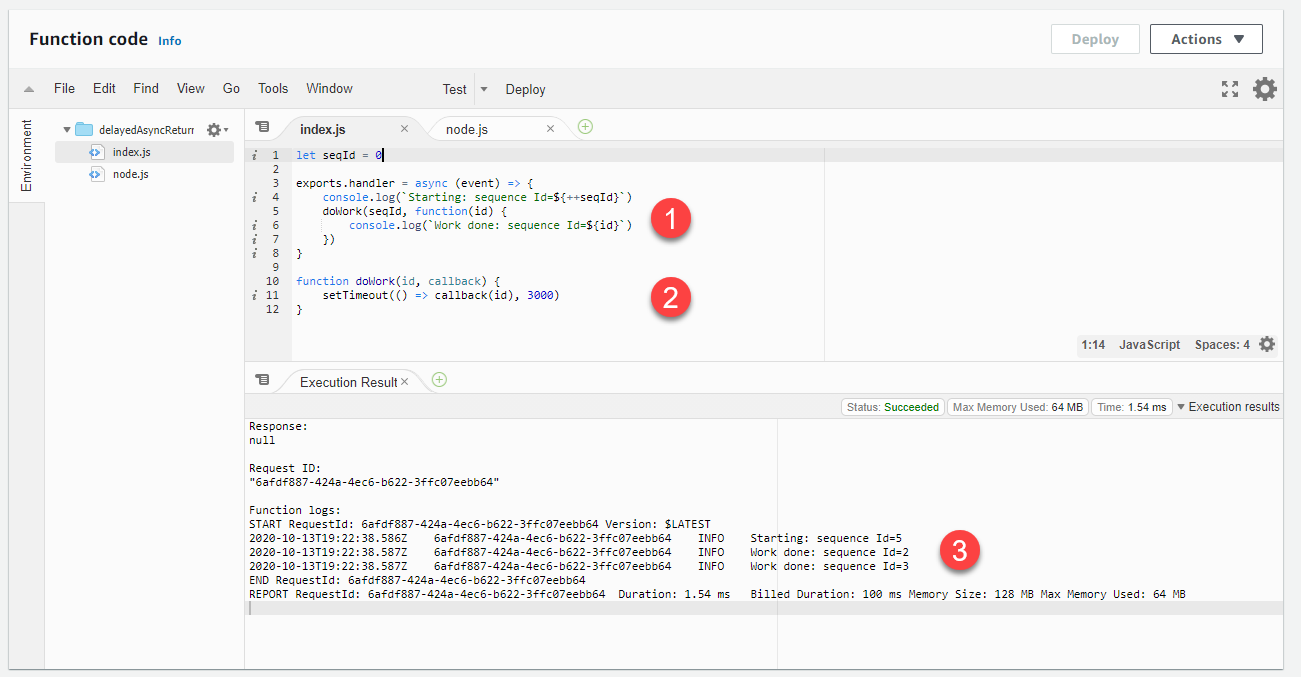Open editor settings gear in the status bar
The image size is (1301, 677).
[x=1265, y=344]
